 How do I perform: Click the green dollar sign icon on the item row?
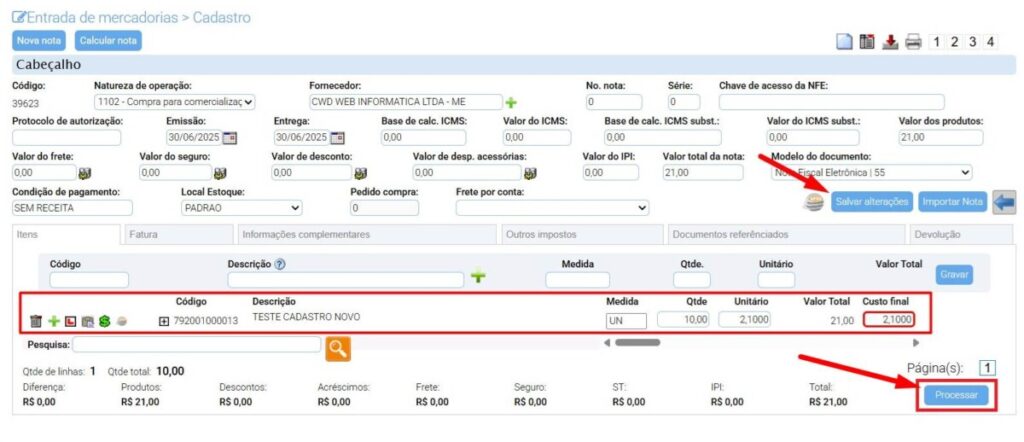[104, 321]
